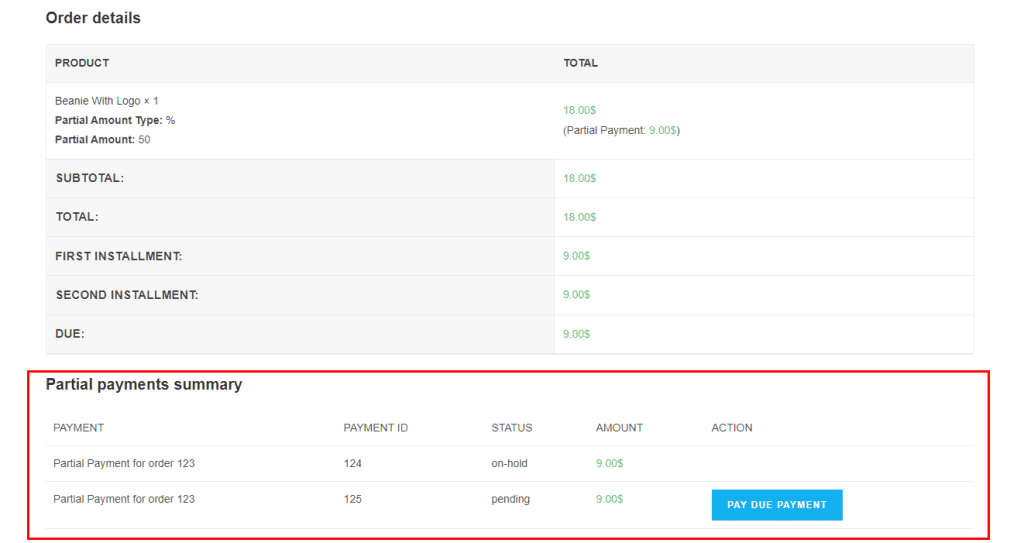Viewport: 1024px width, 543px height.
Task: Click the PAYMENT ID column header
Action: pyautogui.click(x=375, y=428)
